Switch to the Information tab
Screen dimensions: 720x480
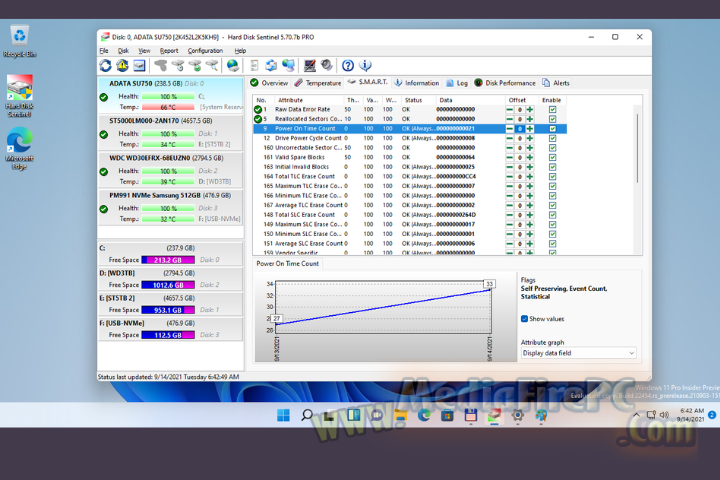tap(417, 83)
